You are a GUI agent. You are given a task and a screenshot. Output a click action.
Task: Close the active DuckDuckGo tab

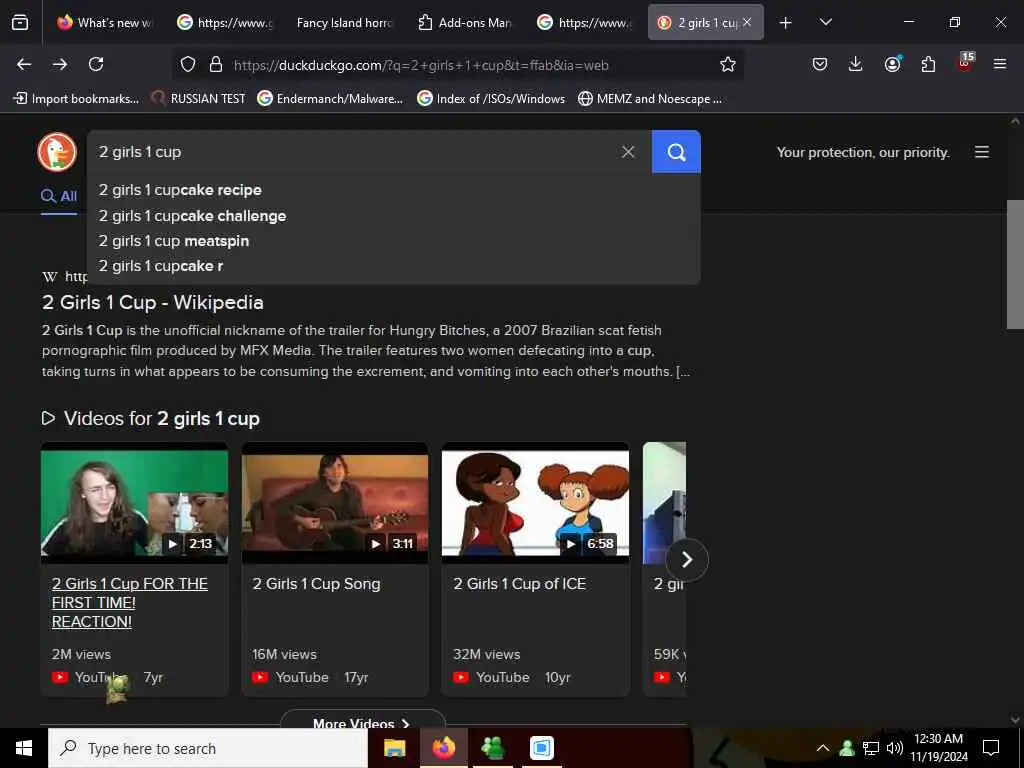point(747,22)
